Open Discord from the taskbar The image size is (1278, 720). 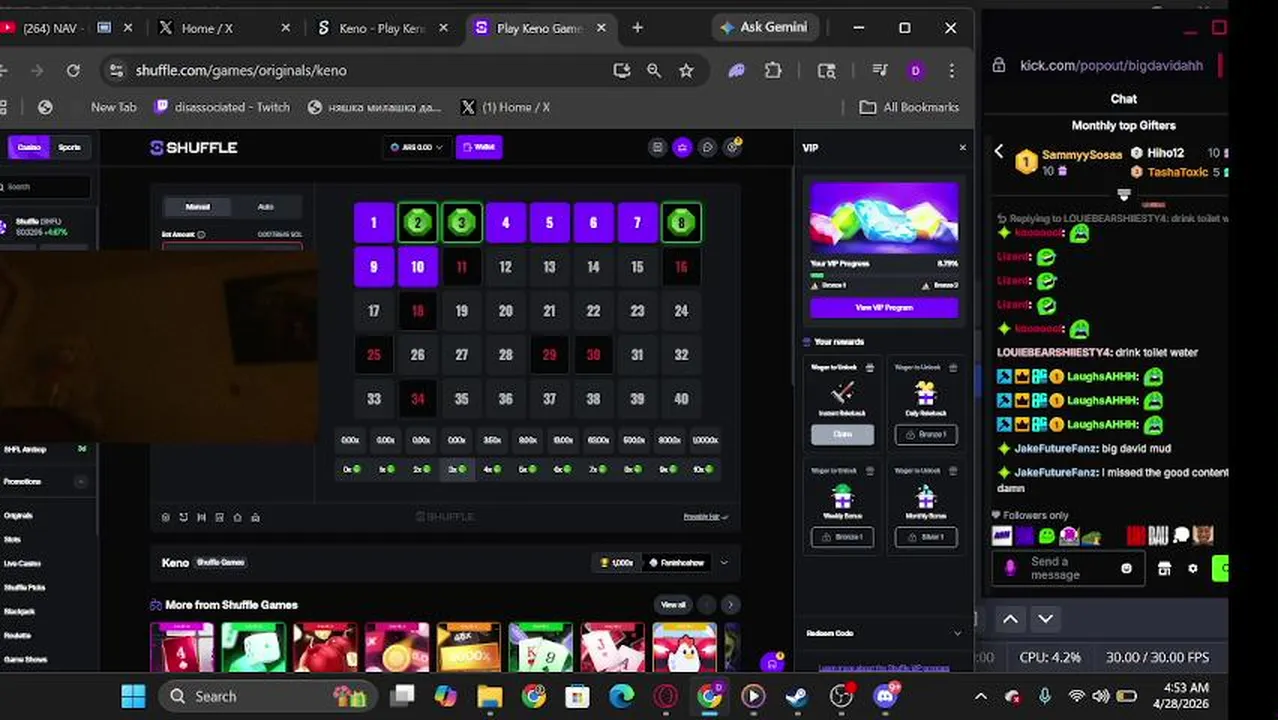pos(885,696)
